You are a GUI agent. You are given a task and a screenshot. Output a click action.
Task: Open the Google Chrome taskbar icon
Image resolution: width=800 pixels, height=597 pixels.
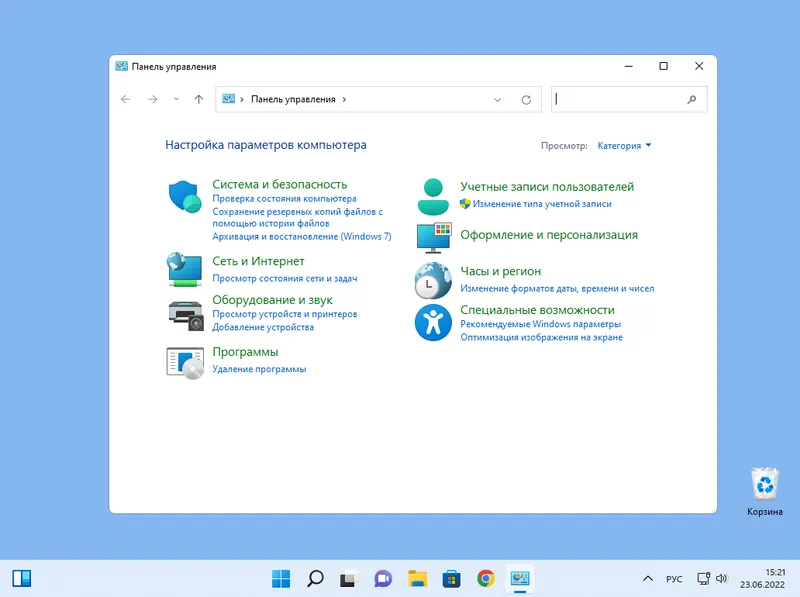485,578
